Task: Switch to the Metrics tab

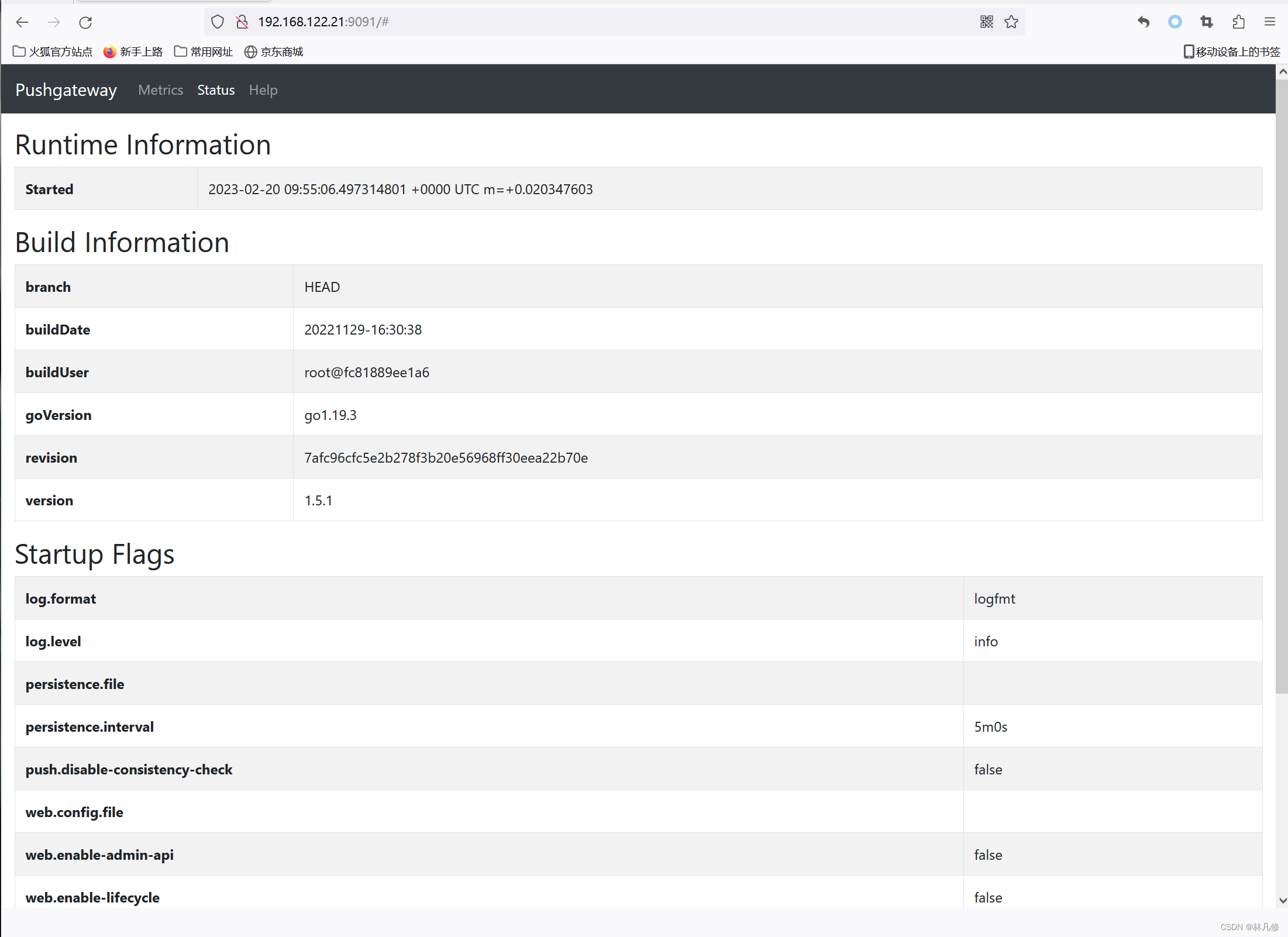Action: 161,90
